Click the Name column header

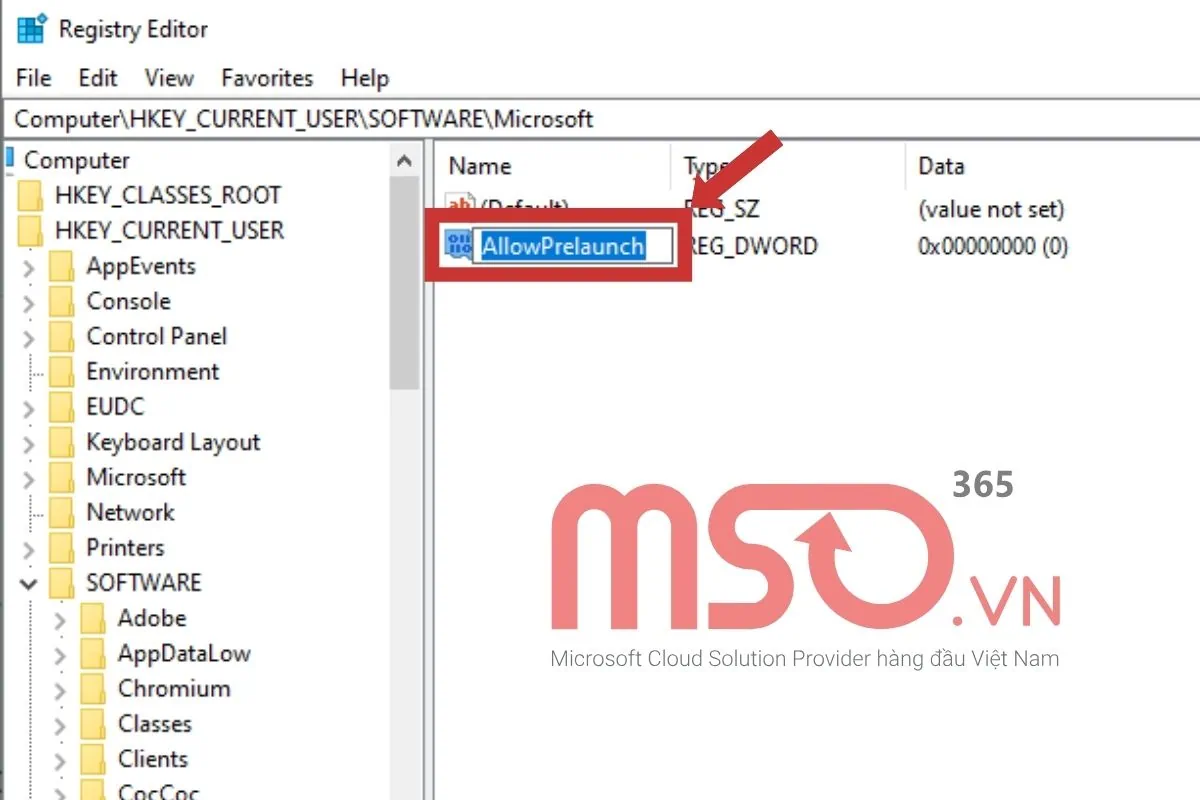480,166
